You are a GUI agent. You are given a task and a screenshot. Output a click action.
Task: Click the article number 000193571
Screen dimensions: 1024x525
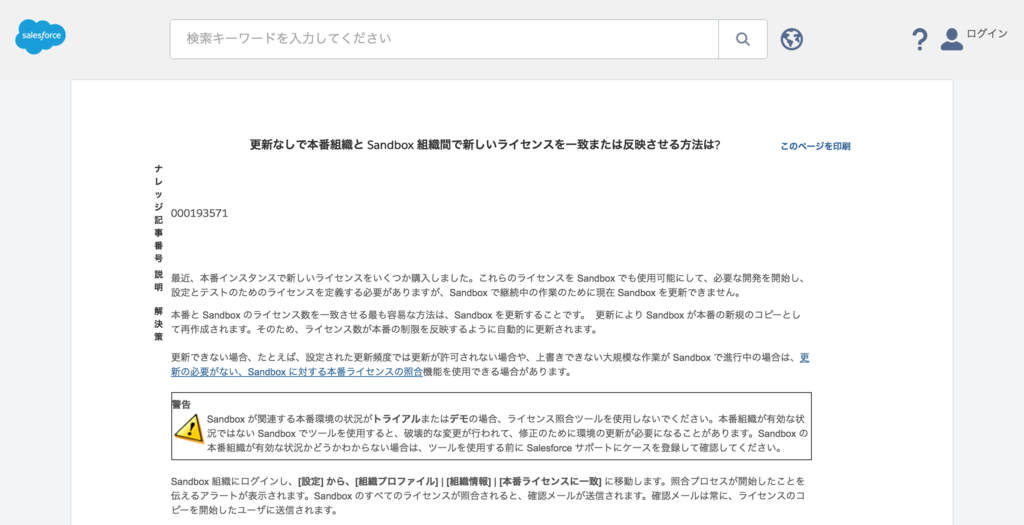click(x=199, y=213)
